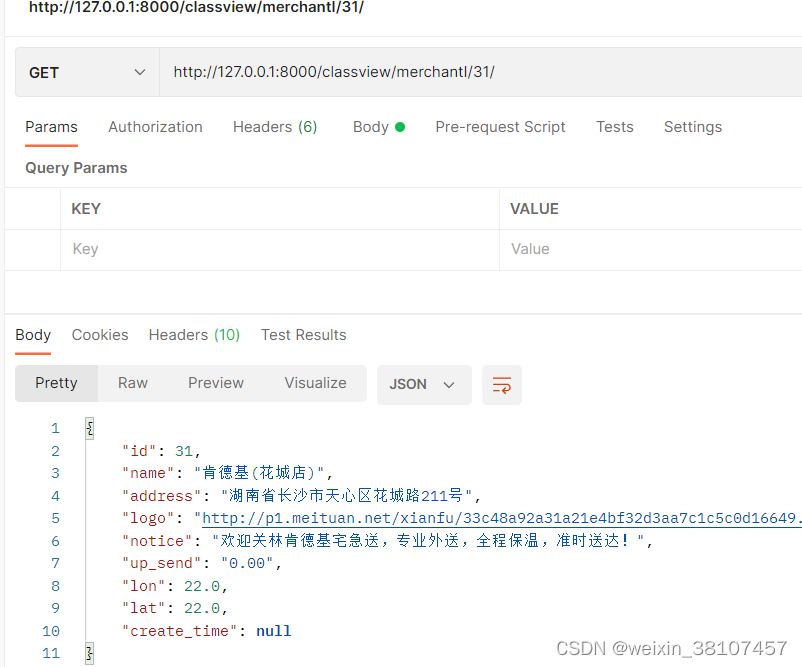Select the Pretty response formatting

click(x=56, y=383)
